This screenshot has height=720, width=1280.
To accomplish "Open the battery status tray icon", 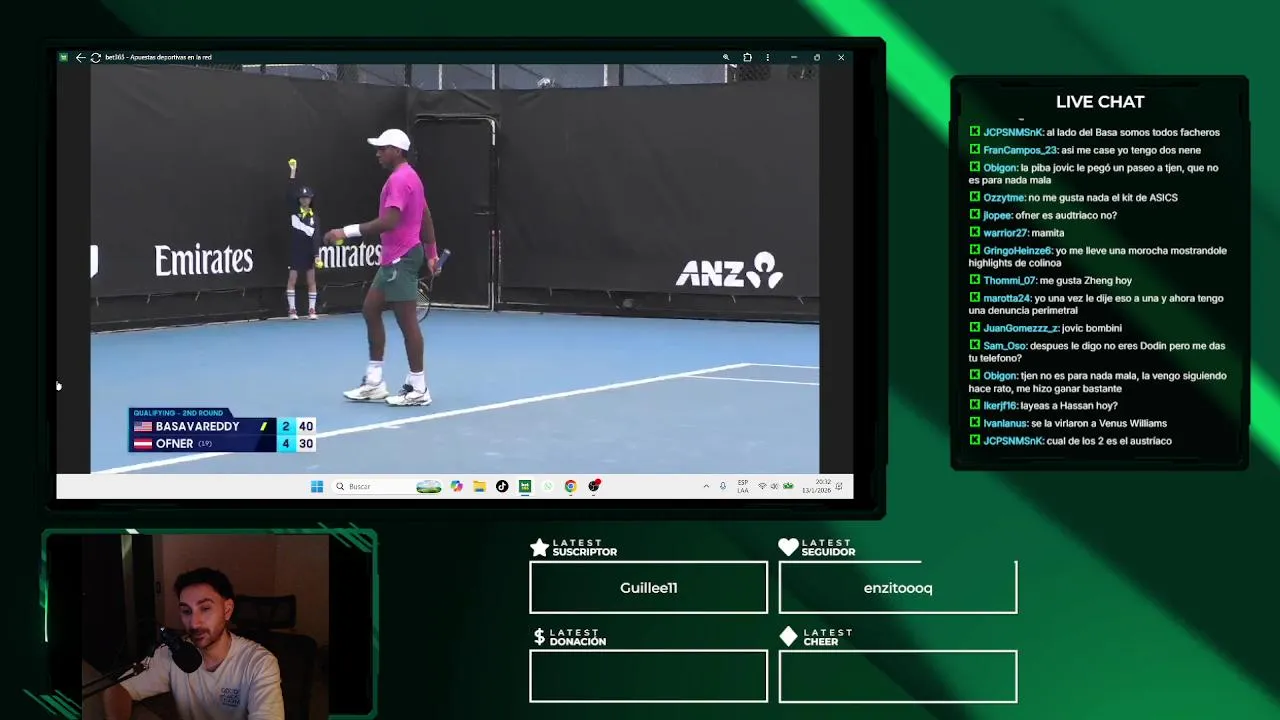I will click(788, 486).
